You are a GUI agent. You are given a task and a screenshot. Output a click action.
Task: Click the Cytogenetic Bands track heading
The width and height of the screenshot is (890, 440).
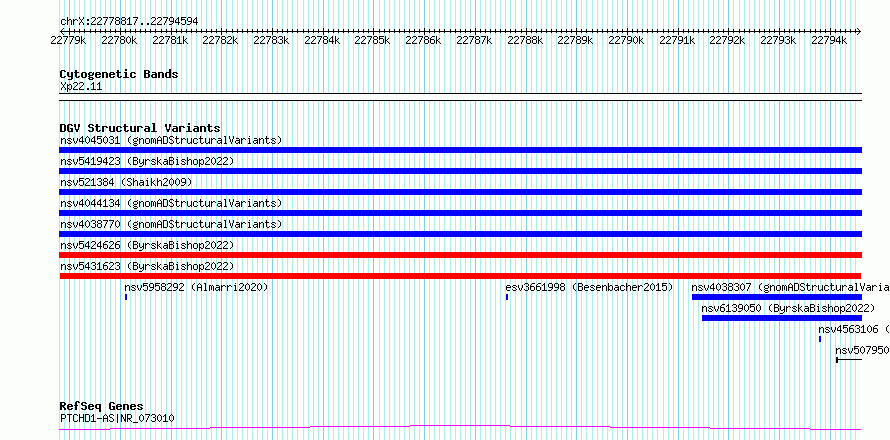[x=119, y=74]
